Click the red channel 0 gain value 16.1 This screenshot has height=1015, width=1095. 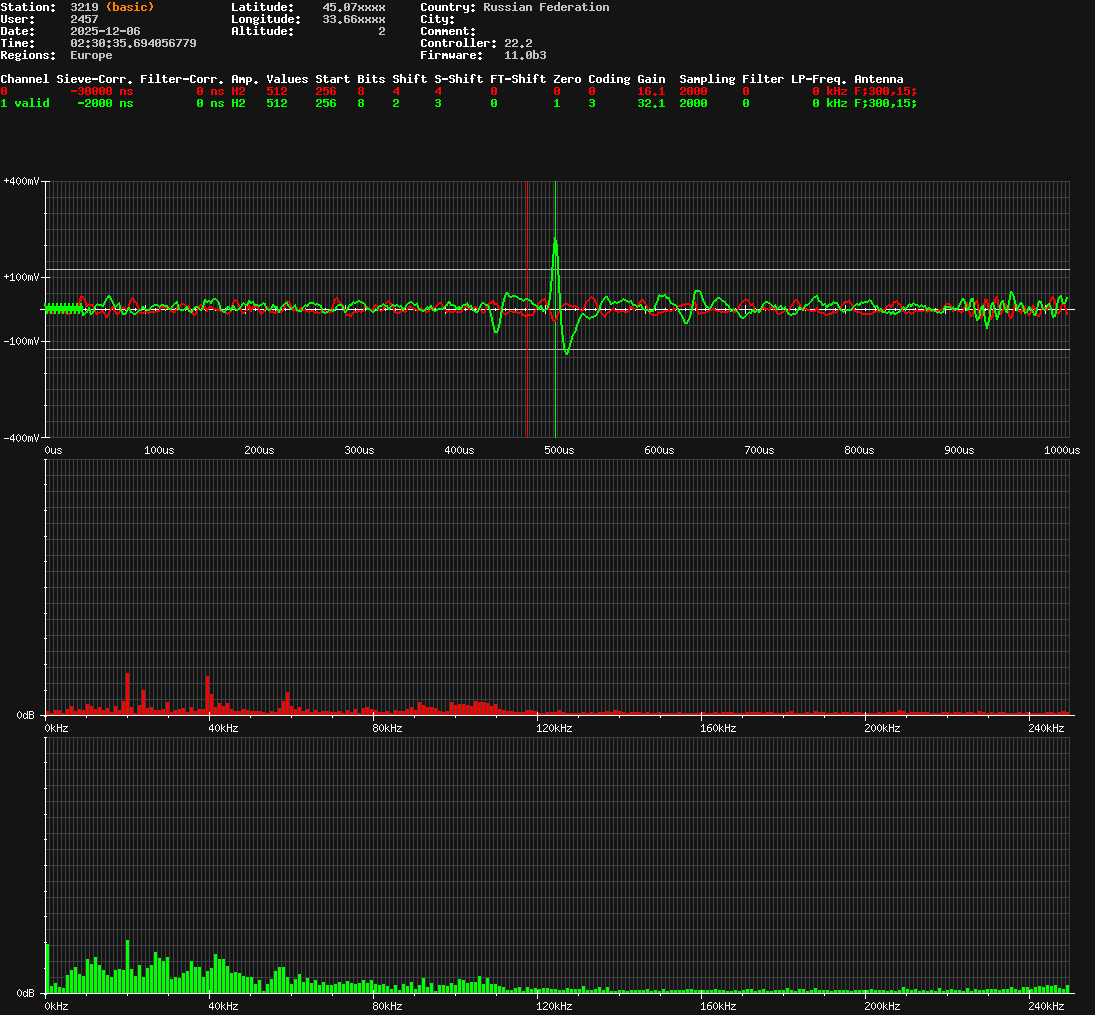(x=651, y=91)
